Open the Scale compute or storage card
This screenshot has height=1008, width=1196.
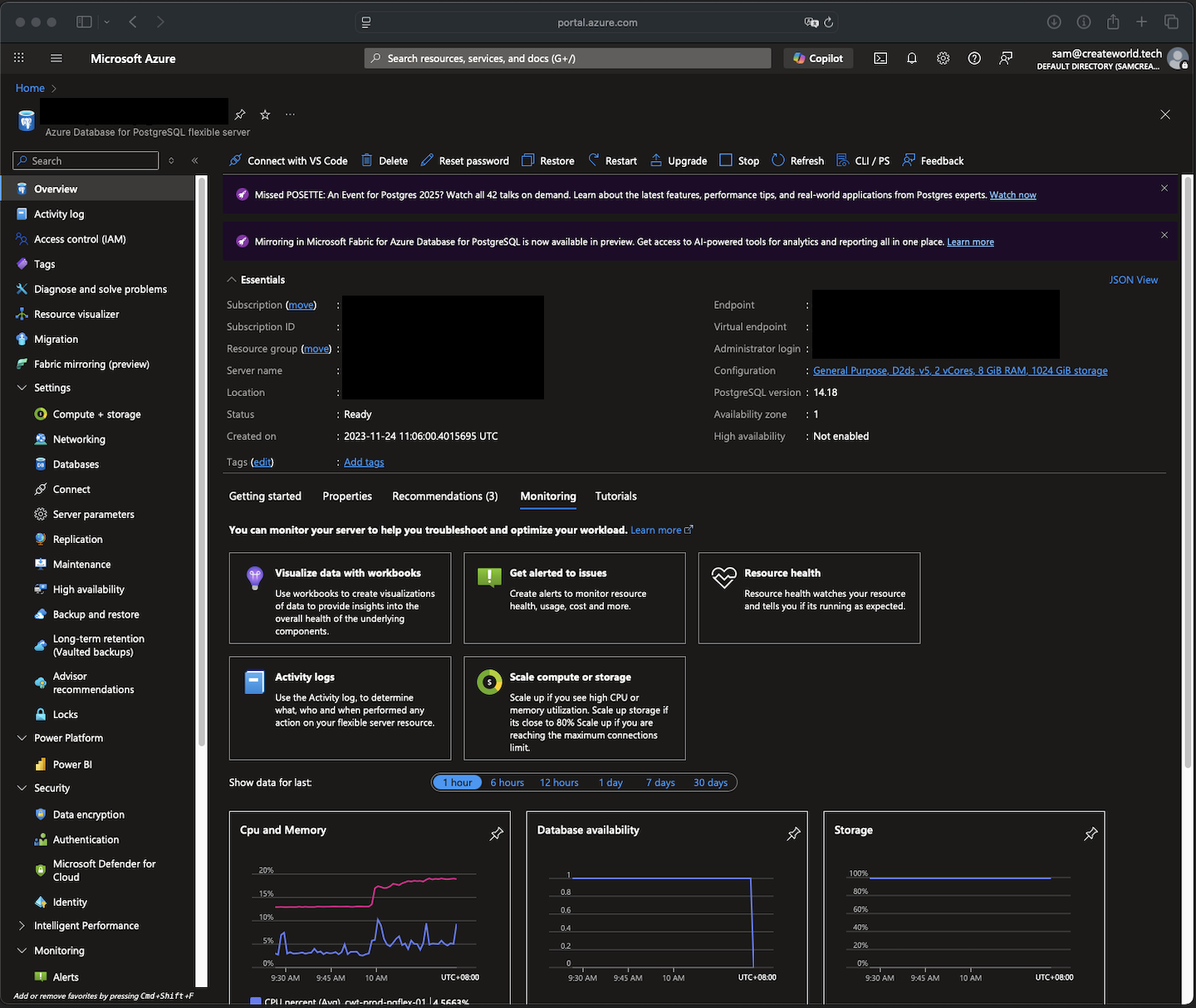pyautogui.click(x=575, y=708)
